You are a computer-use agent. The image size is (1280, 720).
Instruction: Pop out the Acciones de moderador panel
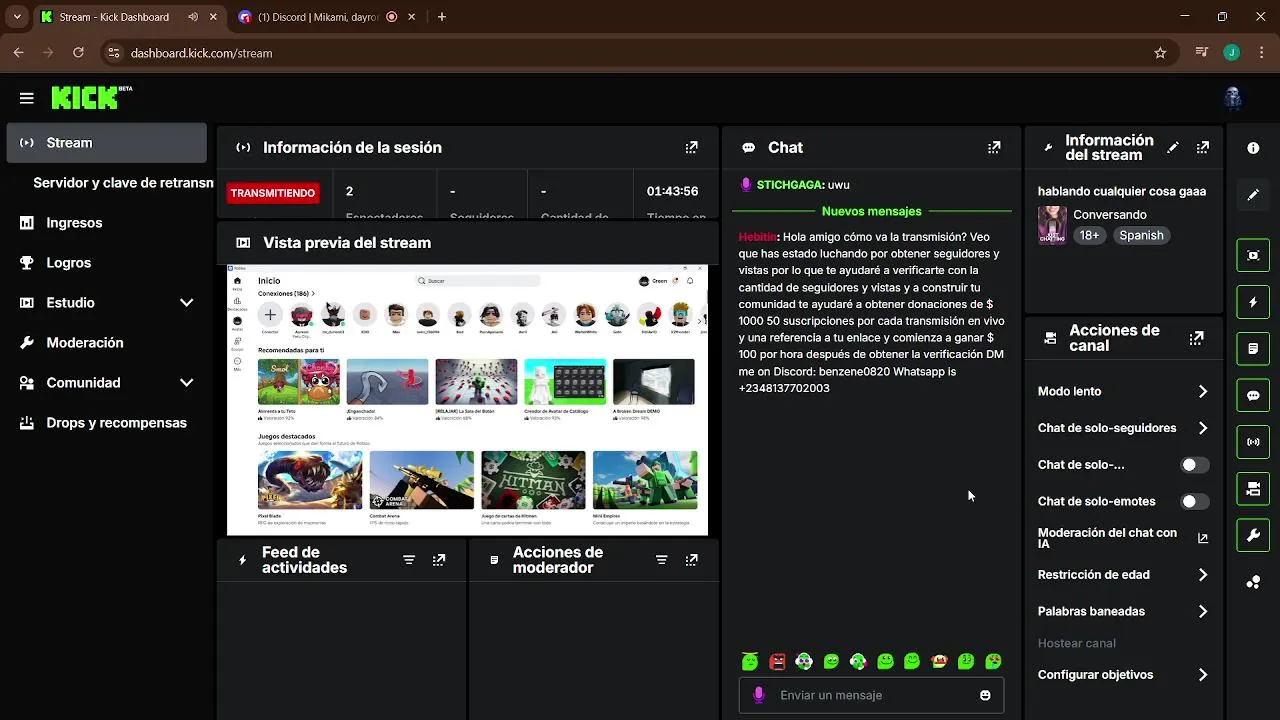pyautogui.click(x=691, y=560)
